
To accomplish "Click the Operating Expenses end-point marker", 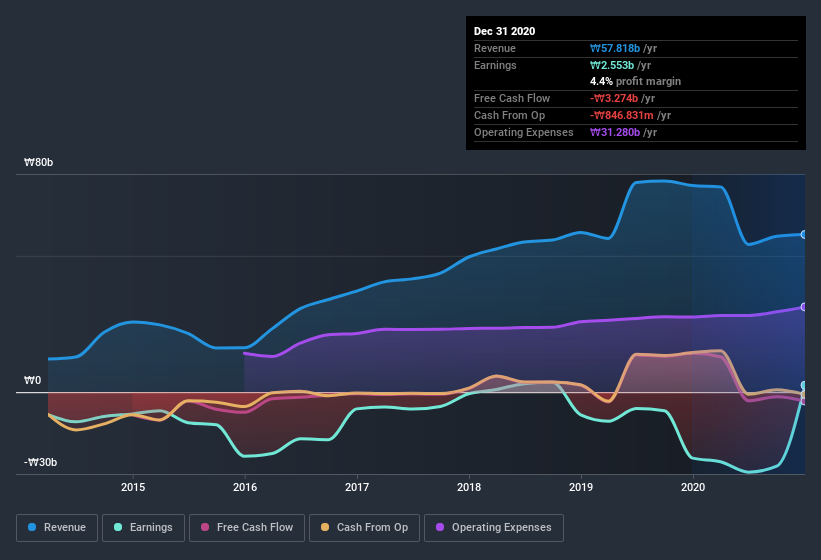I will coord(804,307).
